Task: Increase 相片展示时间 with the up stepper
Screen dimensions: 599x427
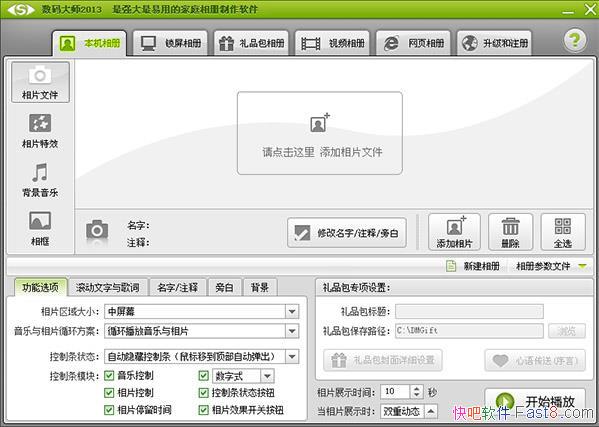Action: click(x=416, y=388)
